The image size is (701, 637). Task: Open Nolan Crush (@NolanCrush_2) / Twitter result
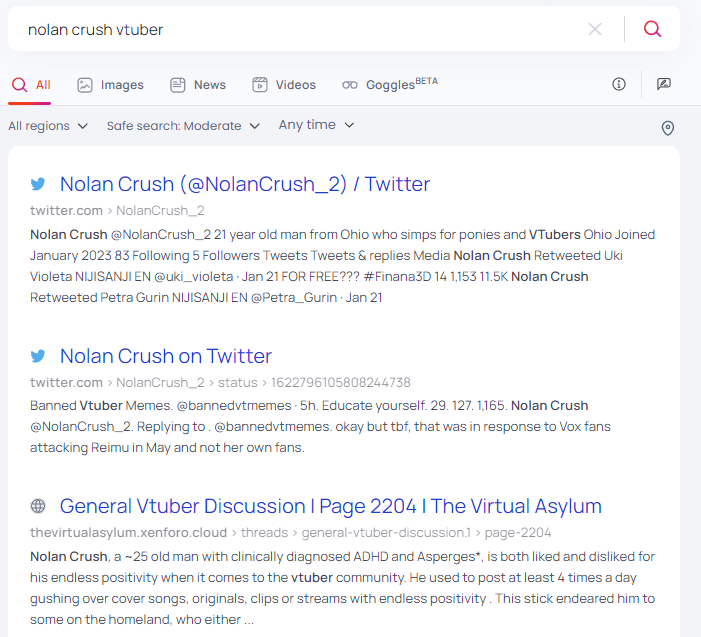click(245, 184)
